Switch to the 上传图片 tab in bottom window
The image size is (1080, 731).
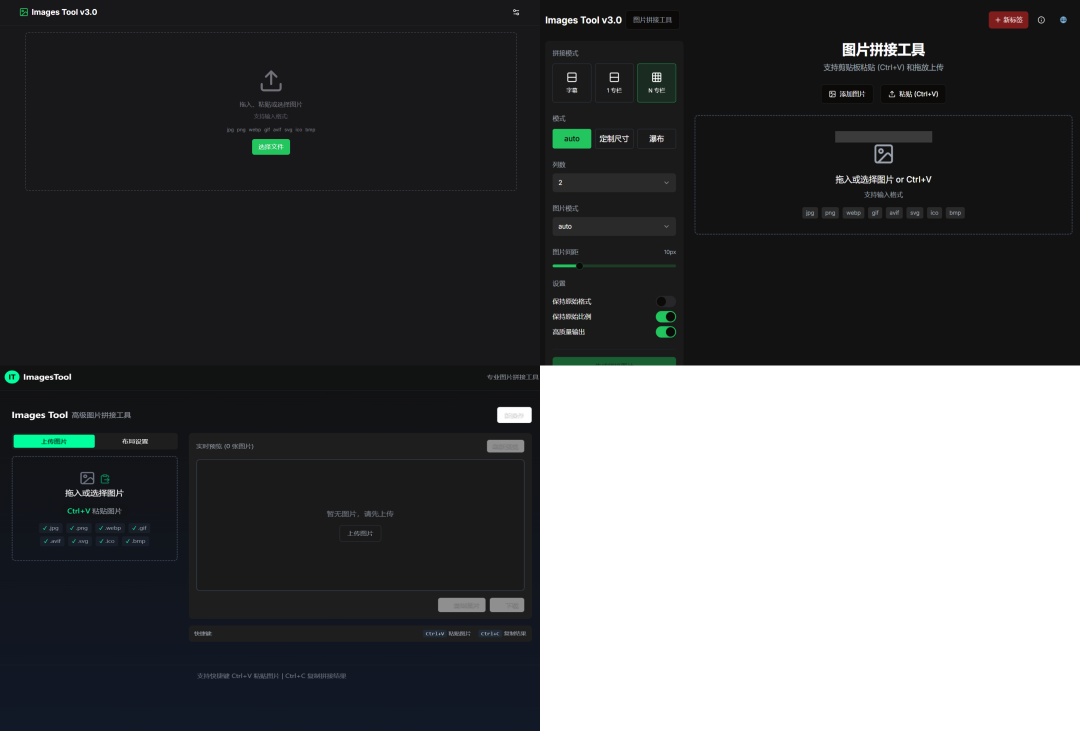[54, 441]
